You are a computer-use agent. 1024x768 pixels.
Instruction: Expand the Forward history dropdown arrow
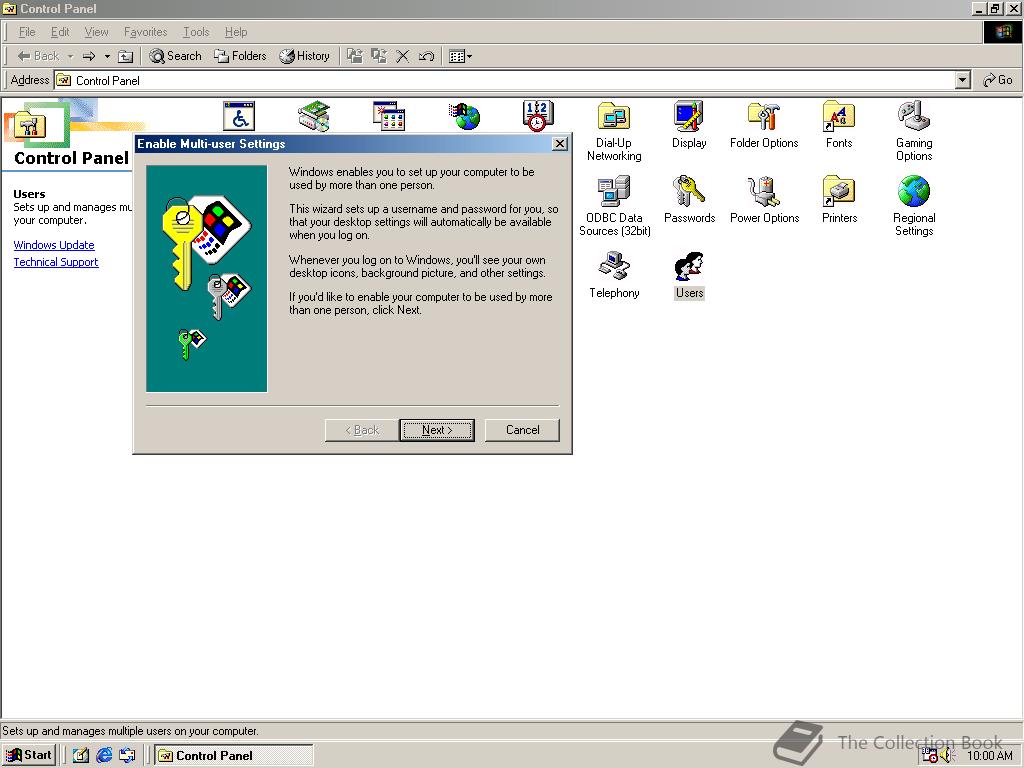[x=107, y=56]
